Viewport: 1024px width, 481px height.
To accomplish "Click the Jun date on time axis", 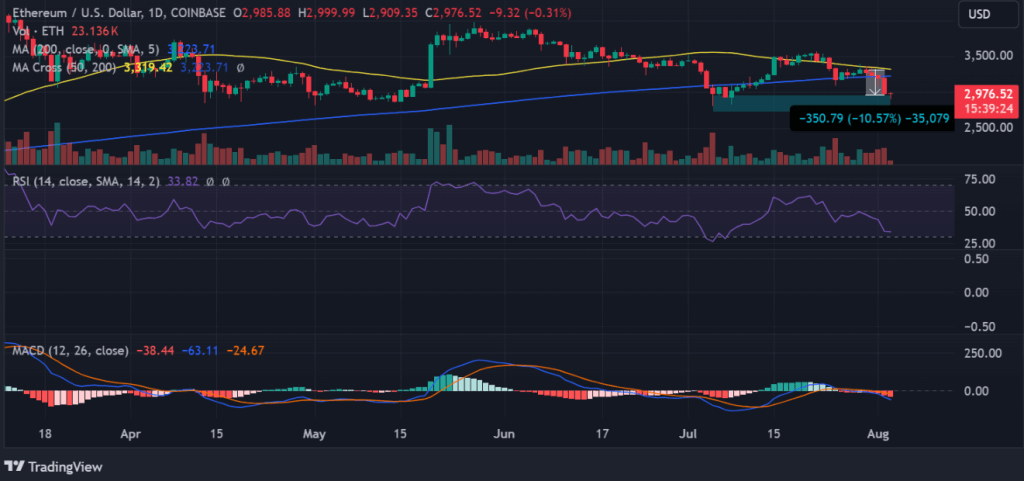I will click(505, 433).
